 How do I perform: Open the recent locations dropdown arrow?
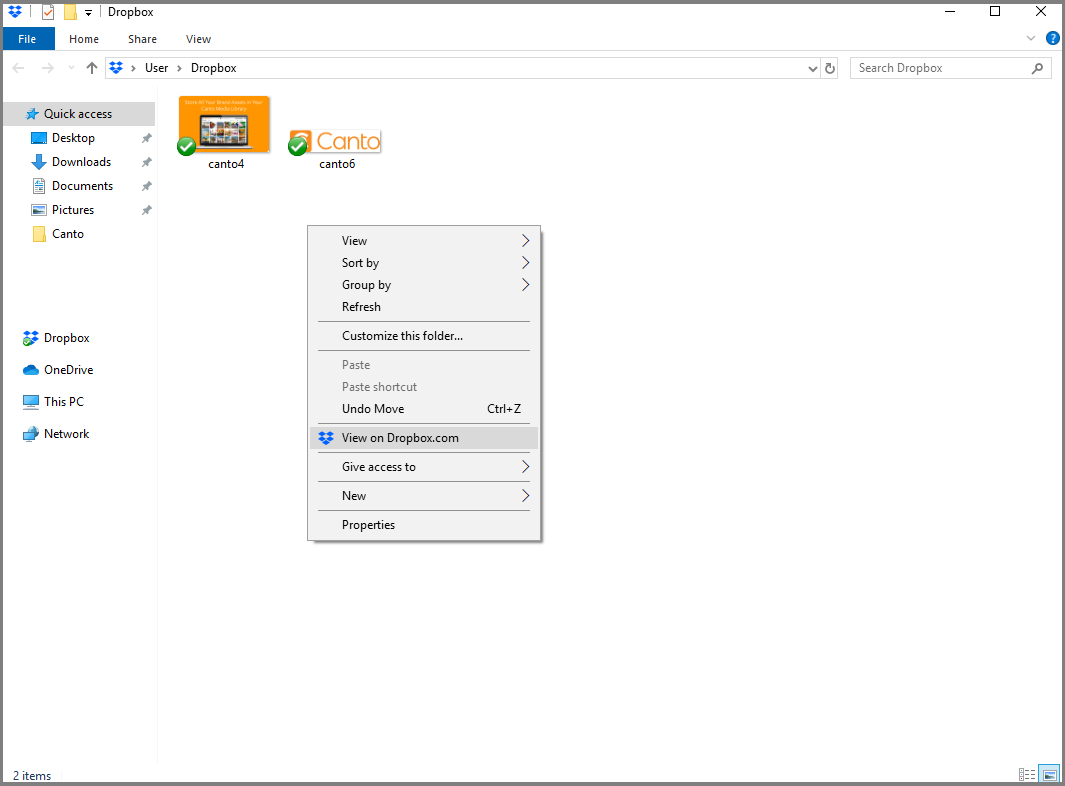point(71,68)
